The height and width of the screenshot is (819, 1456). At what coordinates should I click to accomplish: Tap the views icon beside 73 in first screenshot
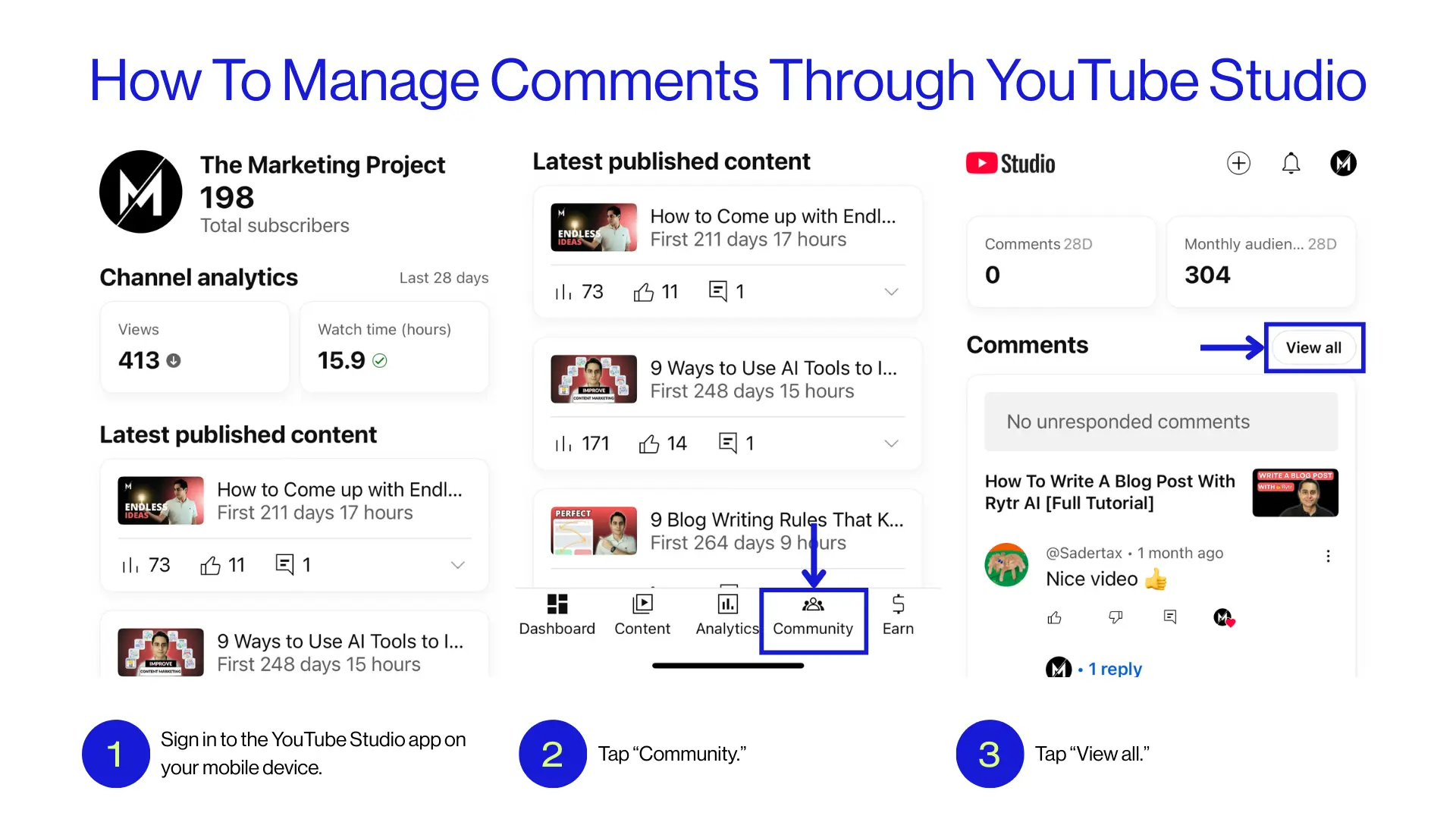click(130, 565)
